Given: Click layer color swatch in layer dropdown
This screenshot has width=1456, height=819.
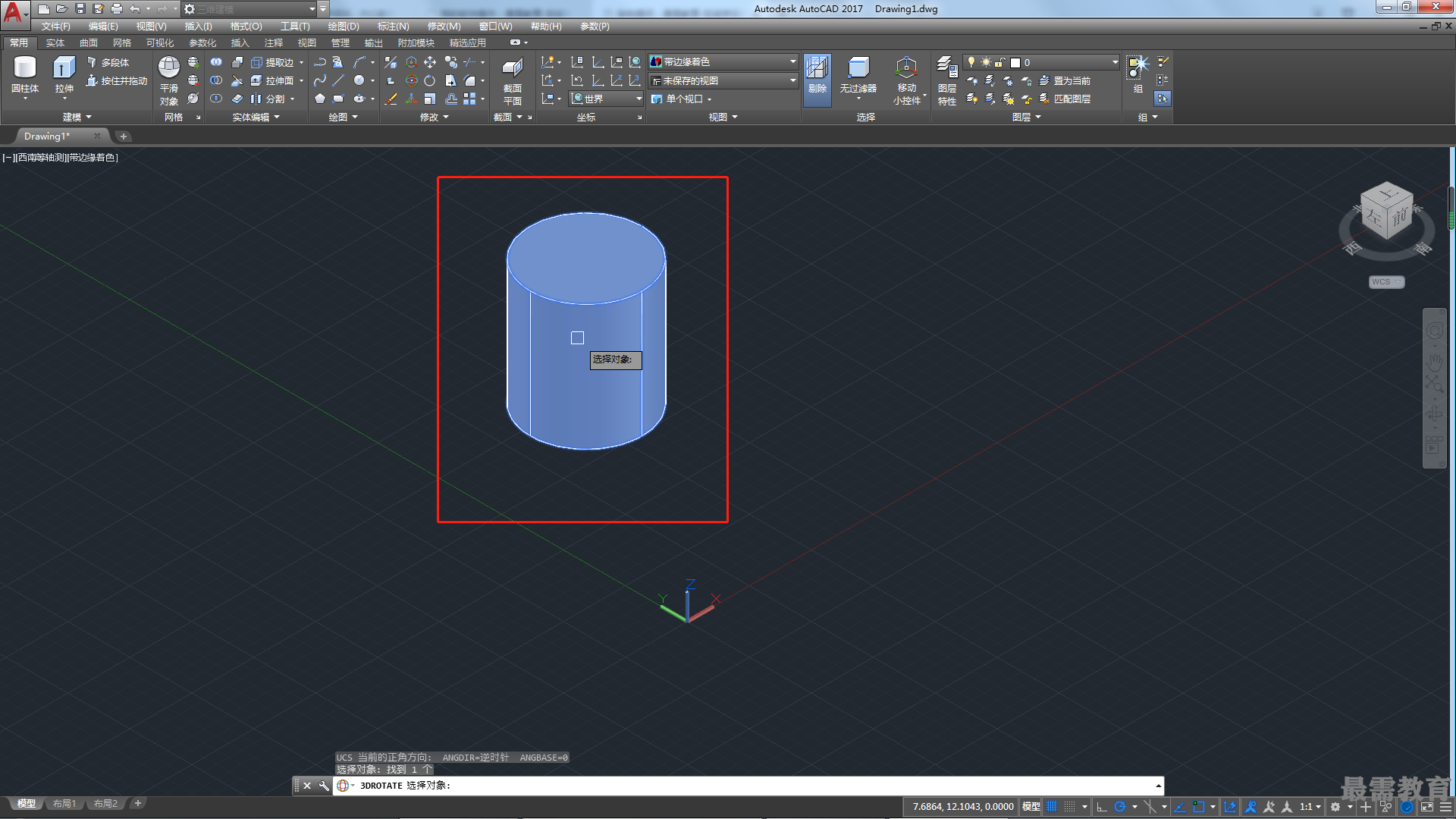Looking at the screenshot, I should click(1015, 62).
